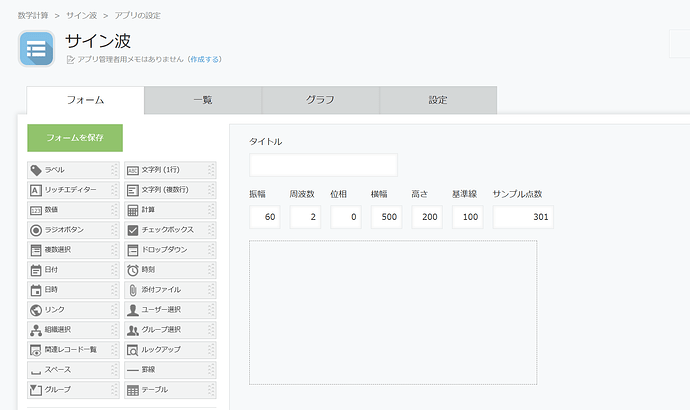Select the リッチエディター field icon
This screenshot has width=690, height=410.
pos(36,190)
